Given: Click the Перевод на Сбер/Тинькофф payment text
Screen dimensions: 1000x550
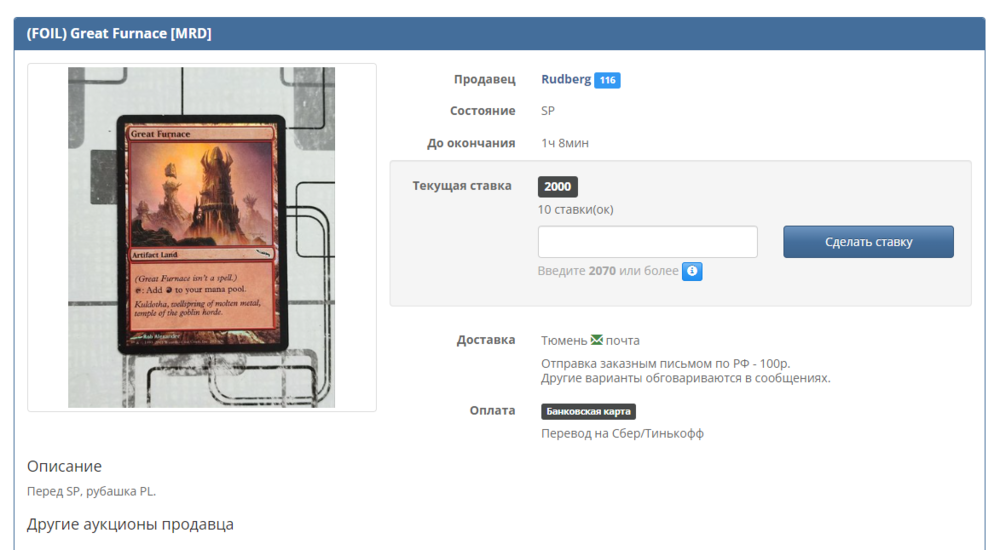Looking at the screenshot, I should coord(622,433).
